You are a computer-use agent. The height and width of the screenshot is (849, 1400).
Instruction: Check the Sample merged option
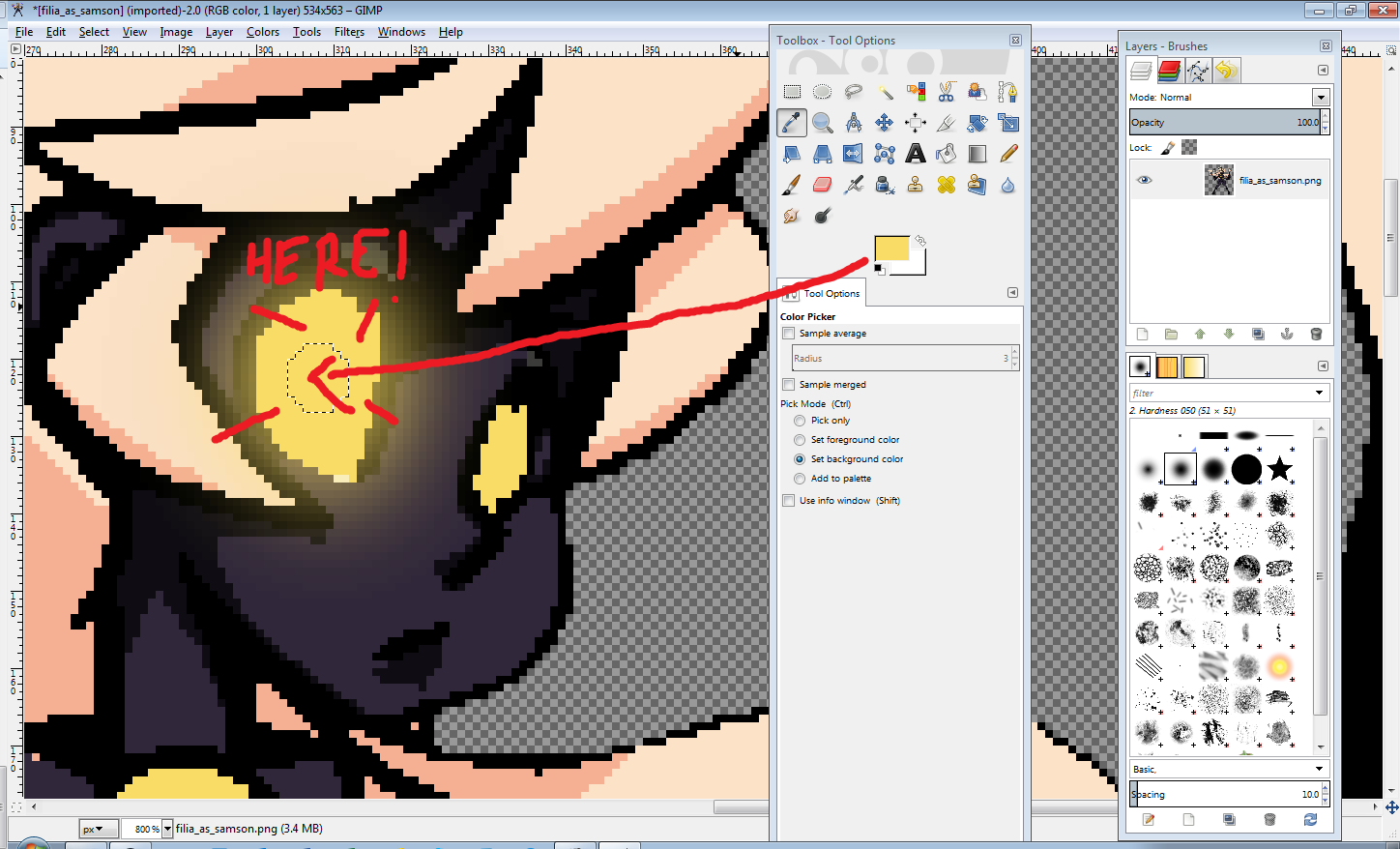(789, 385)
